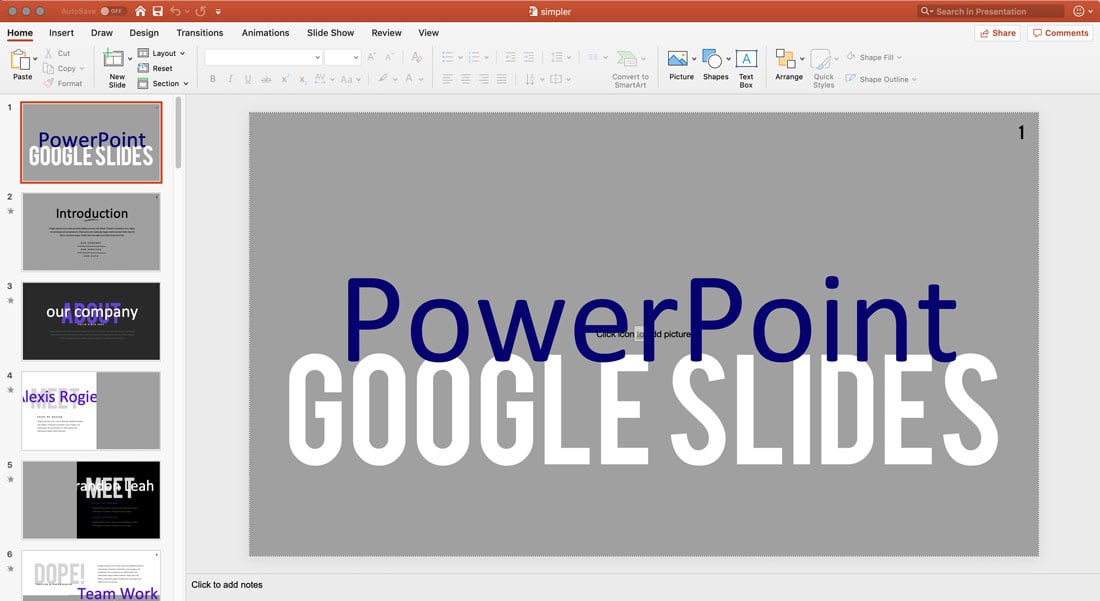
Task: Open the Quick Access Toolbar customize dropdown
Action: pyautogui.click(x=218, y=11)
